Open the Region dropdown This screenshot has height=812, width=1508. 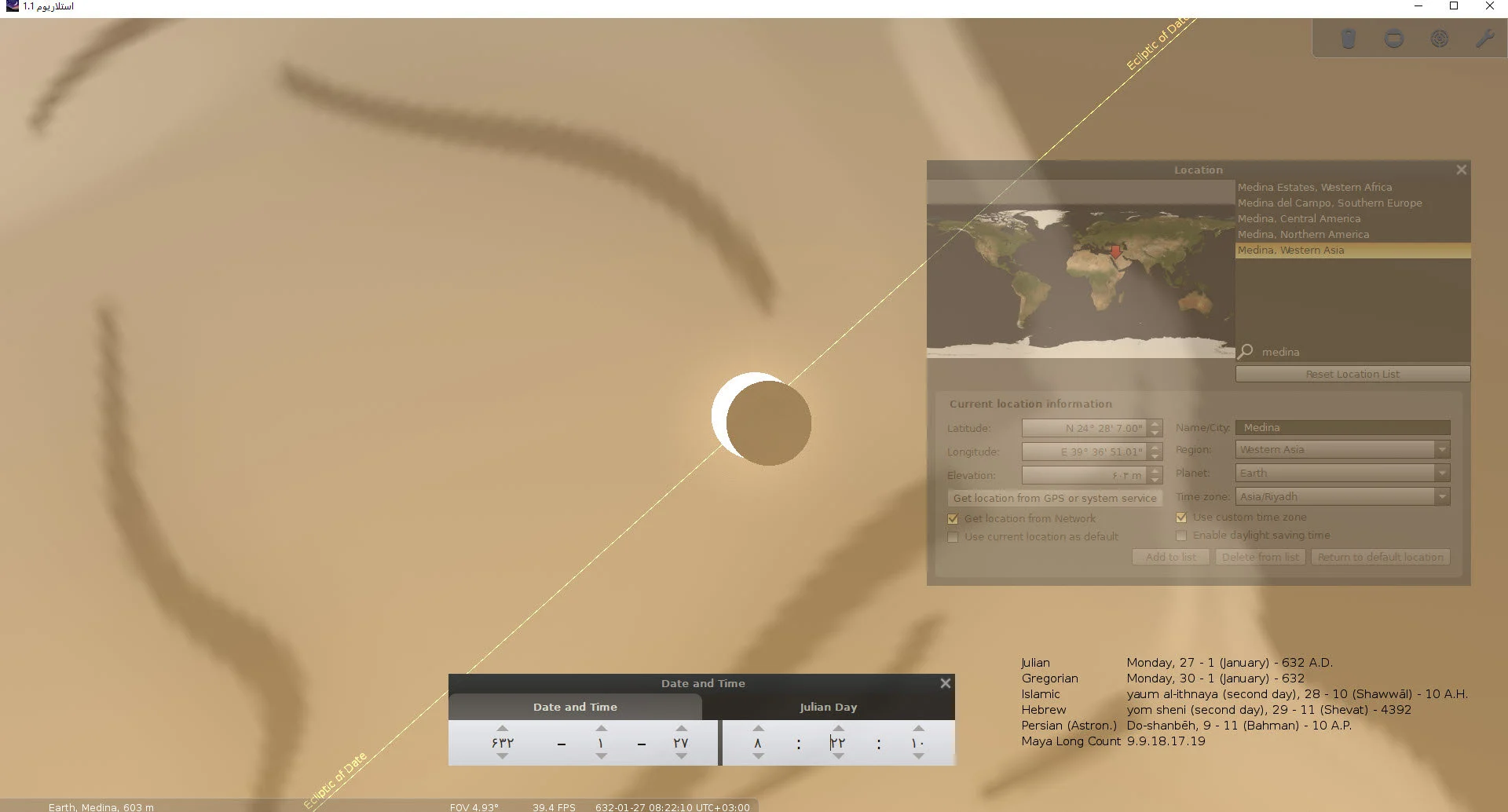1343,450
